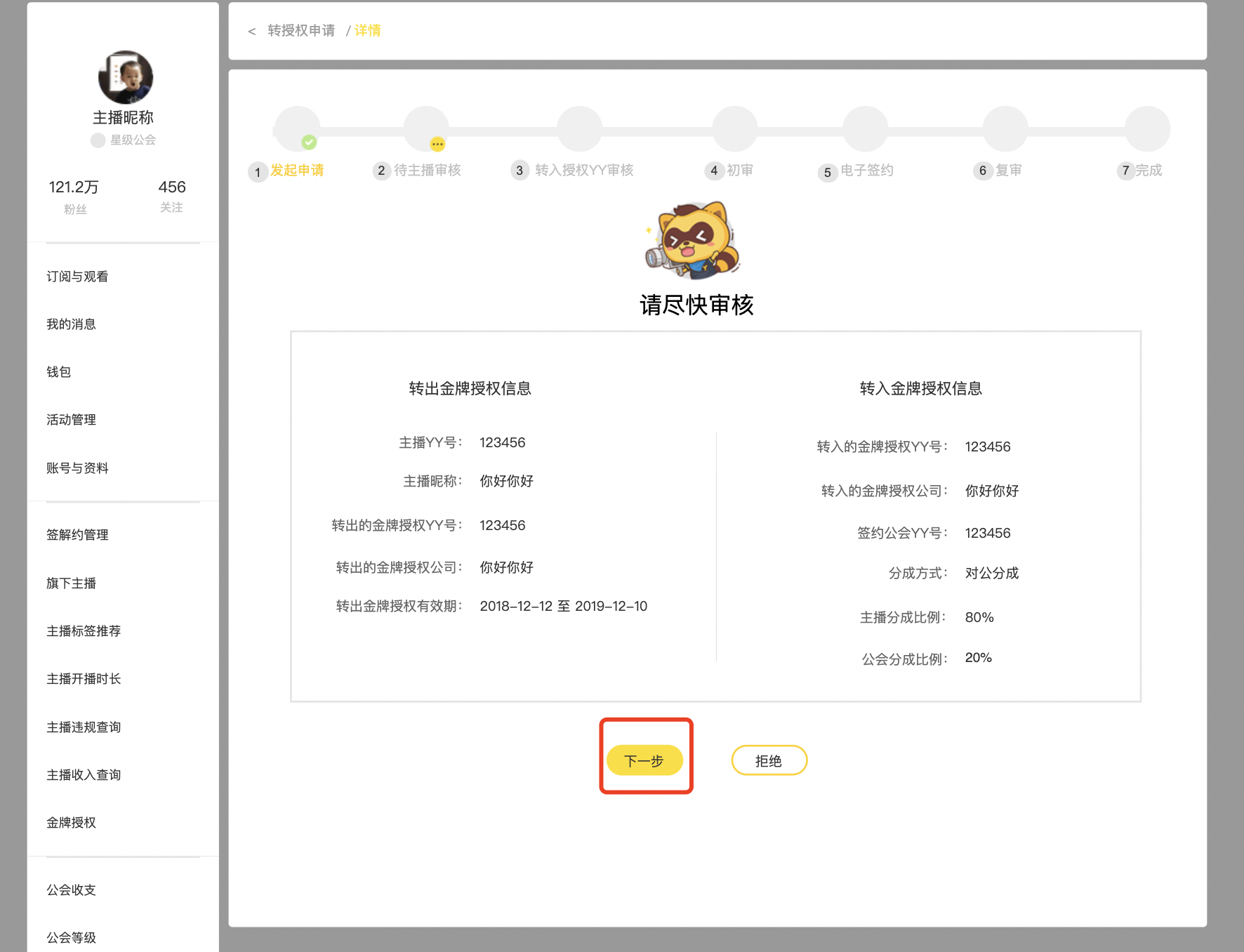The width and height of the screenshot is (1244, 952).
Task: Select 活动管理 in the sidebar
Action: 71,420
